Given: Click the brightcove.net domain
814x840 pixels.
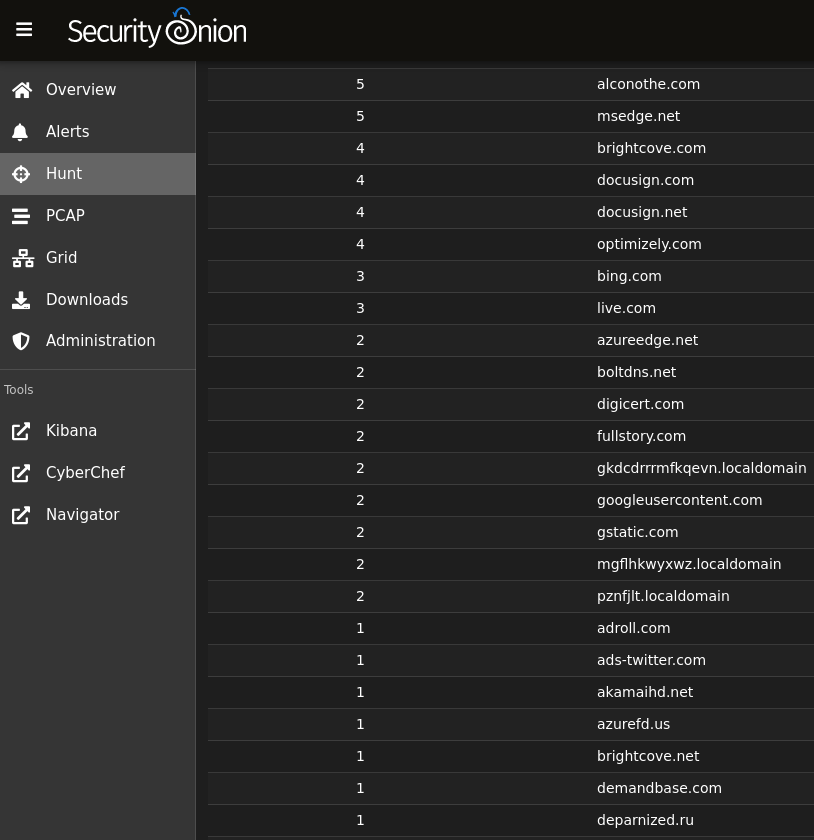Looking at the screenshot, I should coord(648,756).
